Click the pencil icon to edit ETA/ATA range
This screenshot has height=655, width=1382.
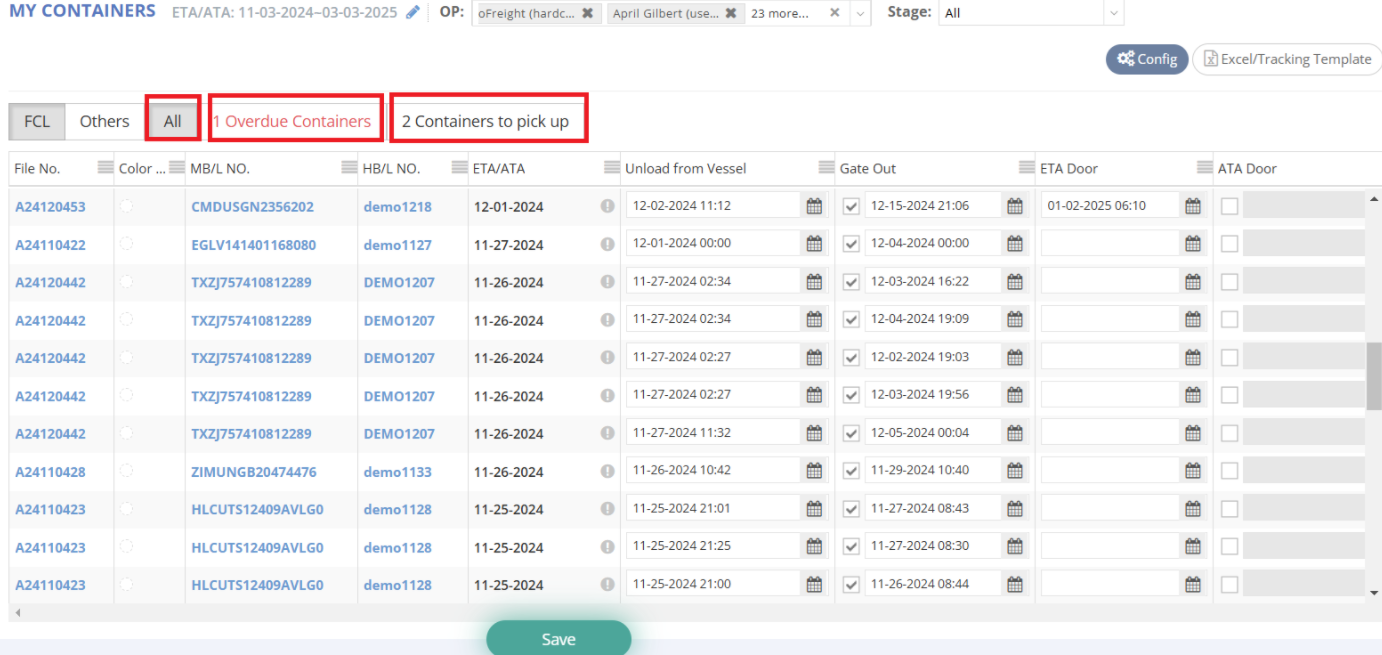[413, 13]
